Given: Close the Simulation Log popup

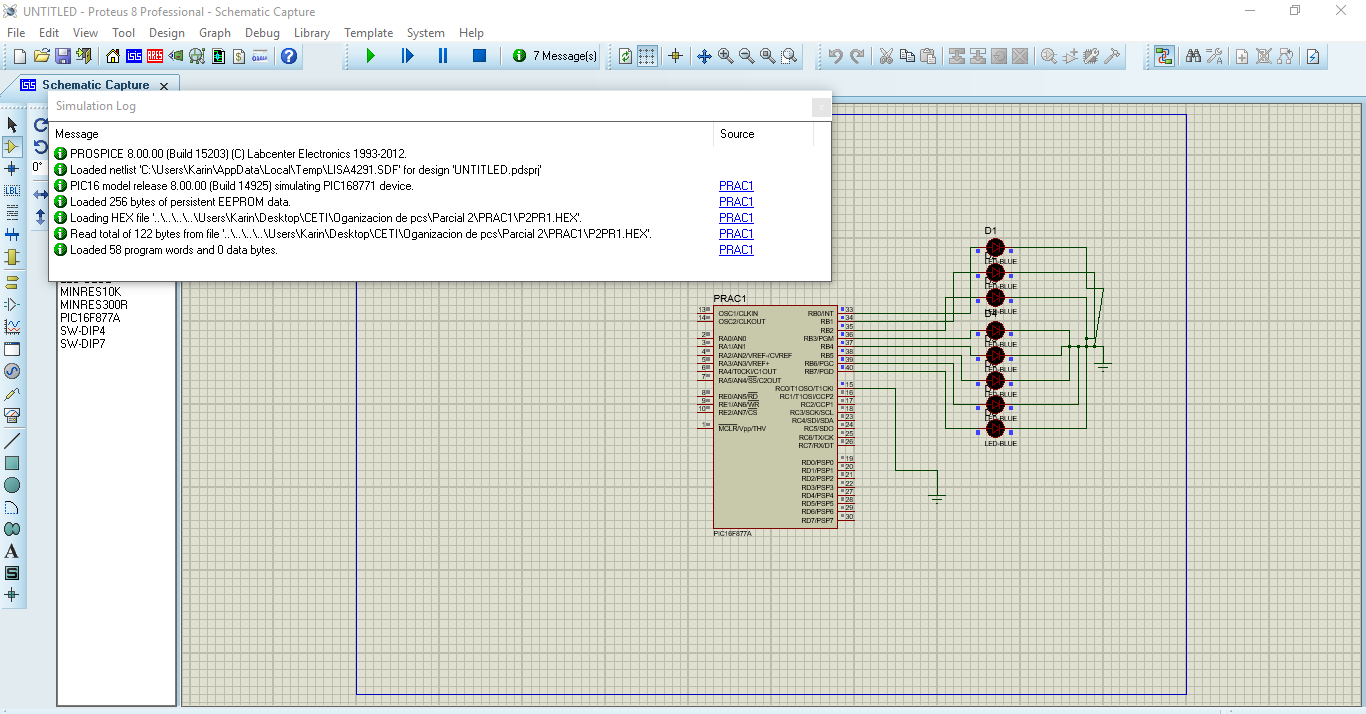Looking at the screenshot, I should tap(820, 107).
